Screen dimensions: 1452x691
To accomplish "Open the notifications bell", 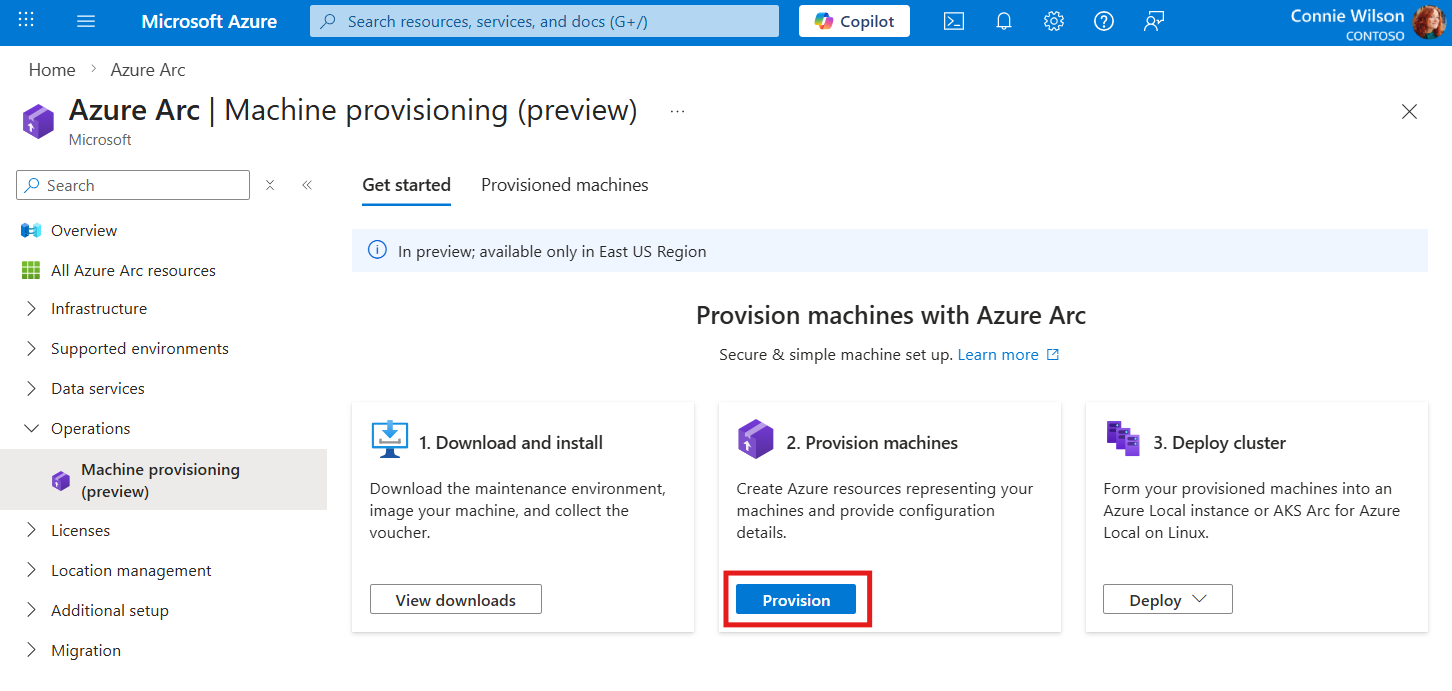I will click(1004, 21).
